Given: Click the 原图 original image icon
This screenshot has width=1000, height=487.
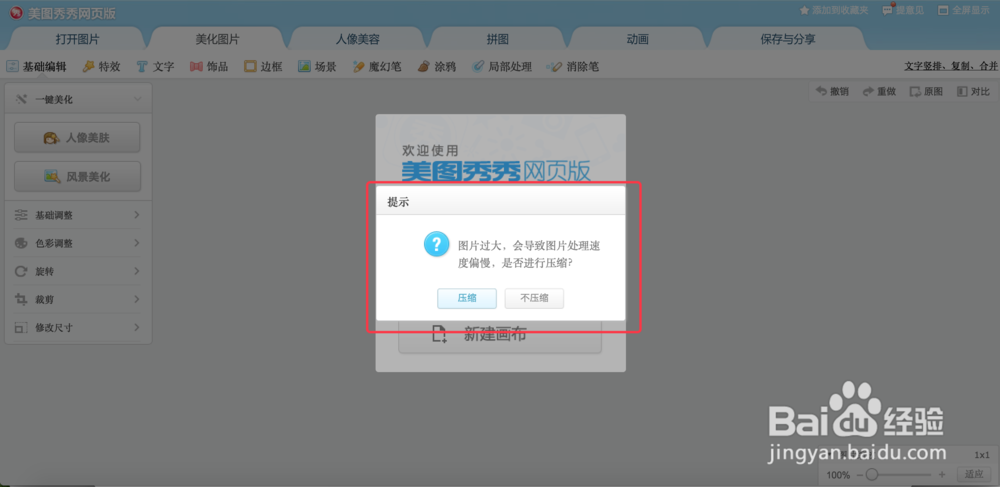Looking at the screenshot, I should point(915,92).
